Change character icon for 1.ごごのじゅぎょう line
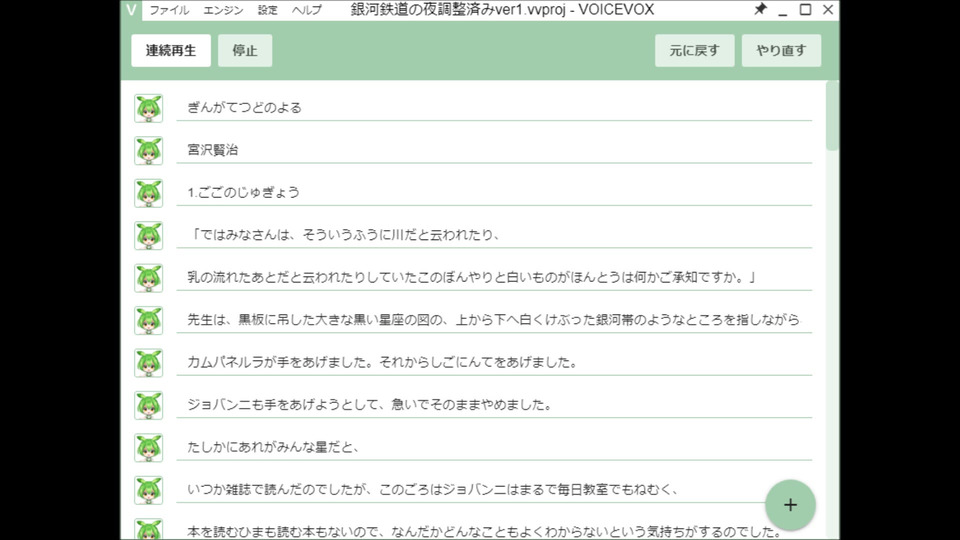 149,193
